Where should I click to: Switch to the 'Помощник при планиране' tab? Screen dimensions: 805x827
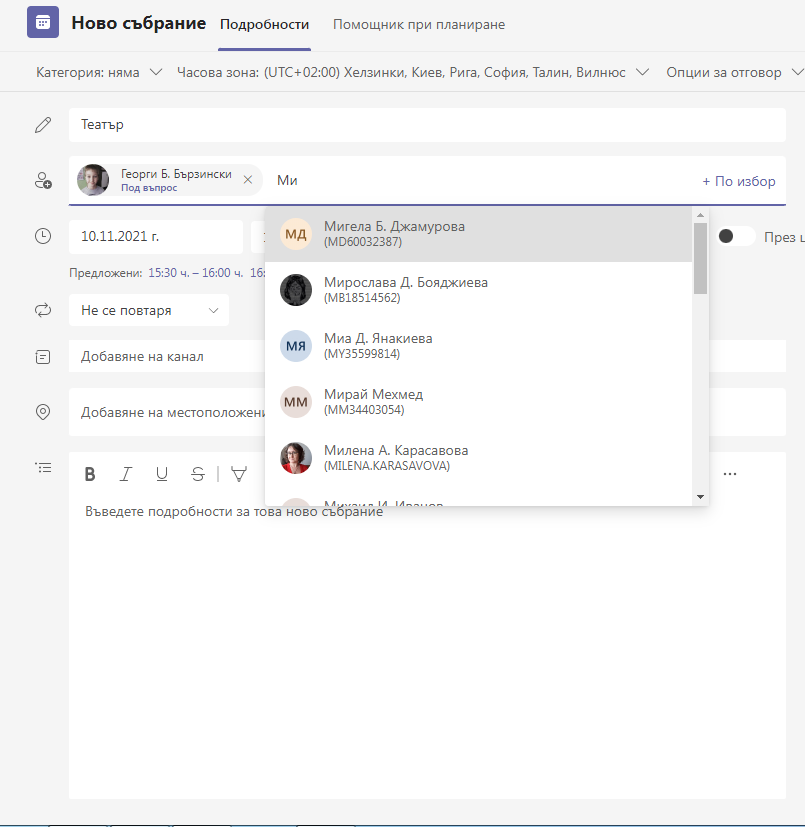419,22
